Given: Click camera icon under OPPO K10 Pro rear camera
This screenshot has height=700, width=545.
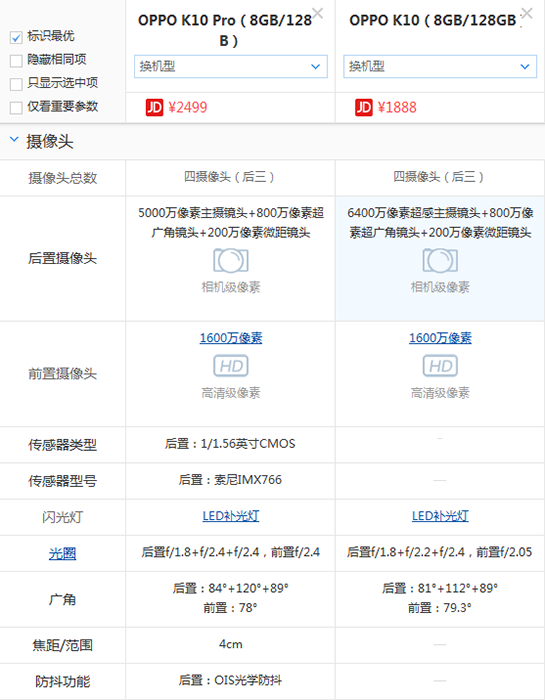Looking at the screenshot, I should coord(231,261).
